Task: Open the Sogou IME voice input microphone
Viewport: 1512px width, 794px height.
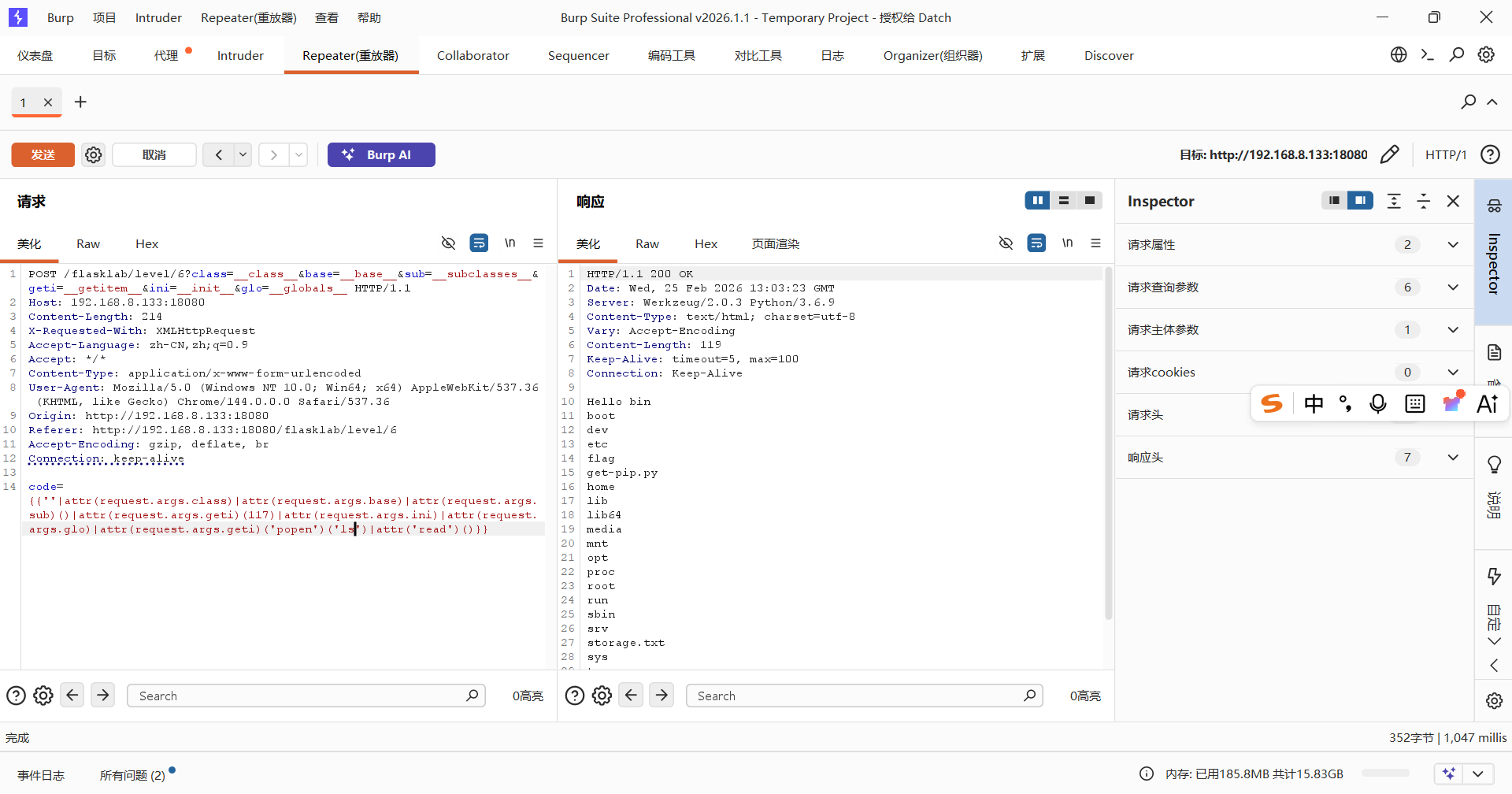Action: (x=1378, y=404)
